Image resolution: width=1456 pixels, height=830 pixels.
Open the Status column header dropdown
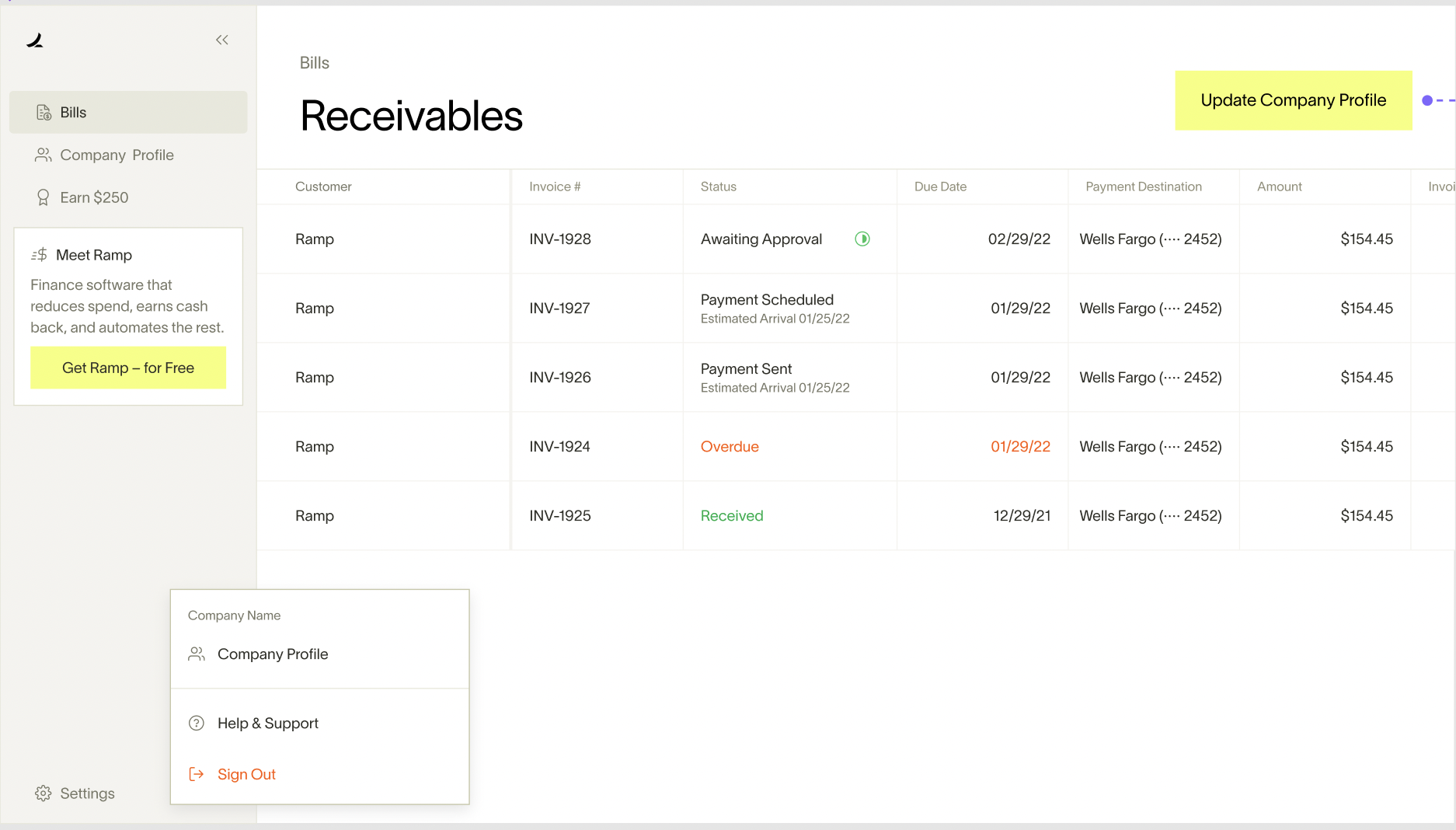pyautogui.click(x=718, y=187)
